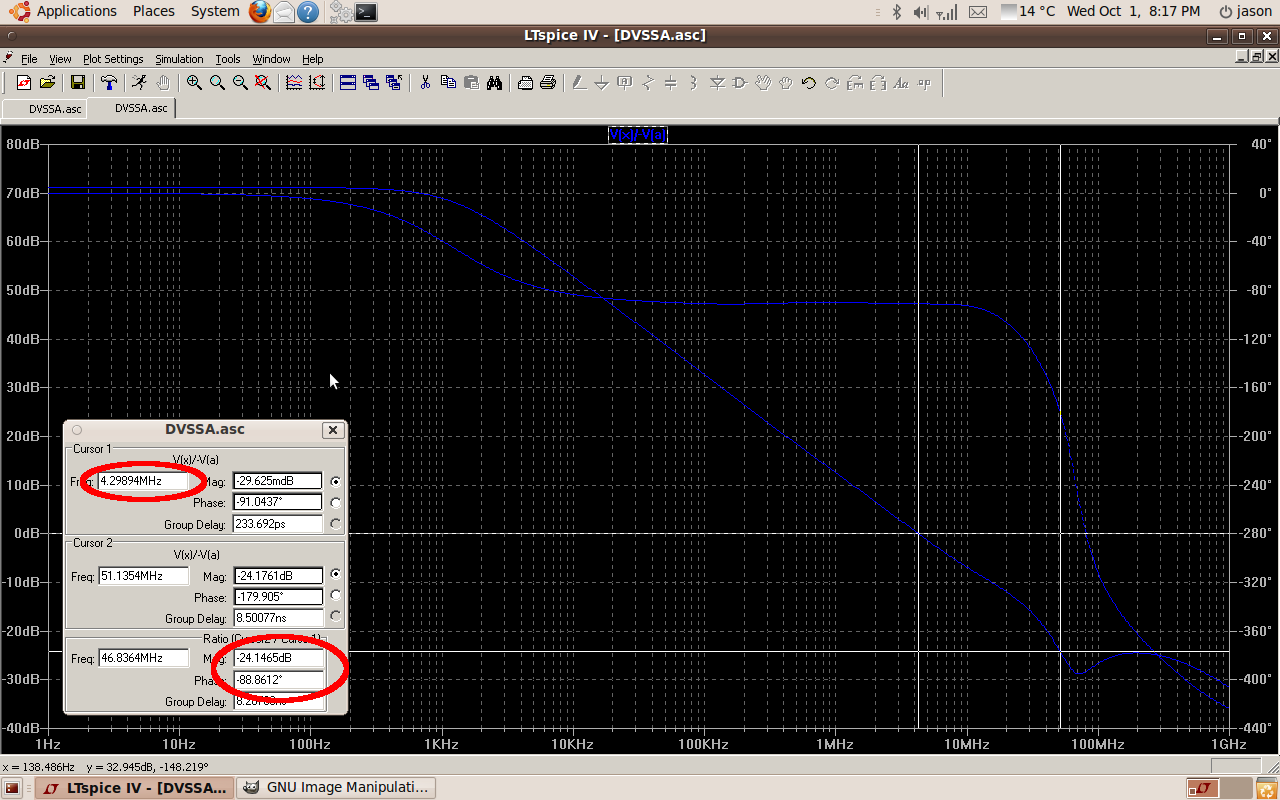This screenshot has height=800, width=1280.
Task: Click Cursor 2 Phase field -179.905°
Action: pos(278,597)
